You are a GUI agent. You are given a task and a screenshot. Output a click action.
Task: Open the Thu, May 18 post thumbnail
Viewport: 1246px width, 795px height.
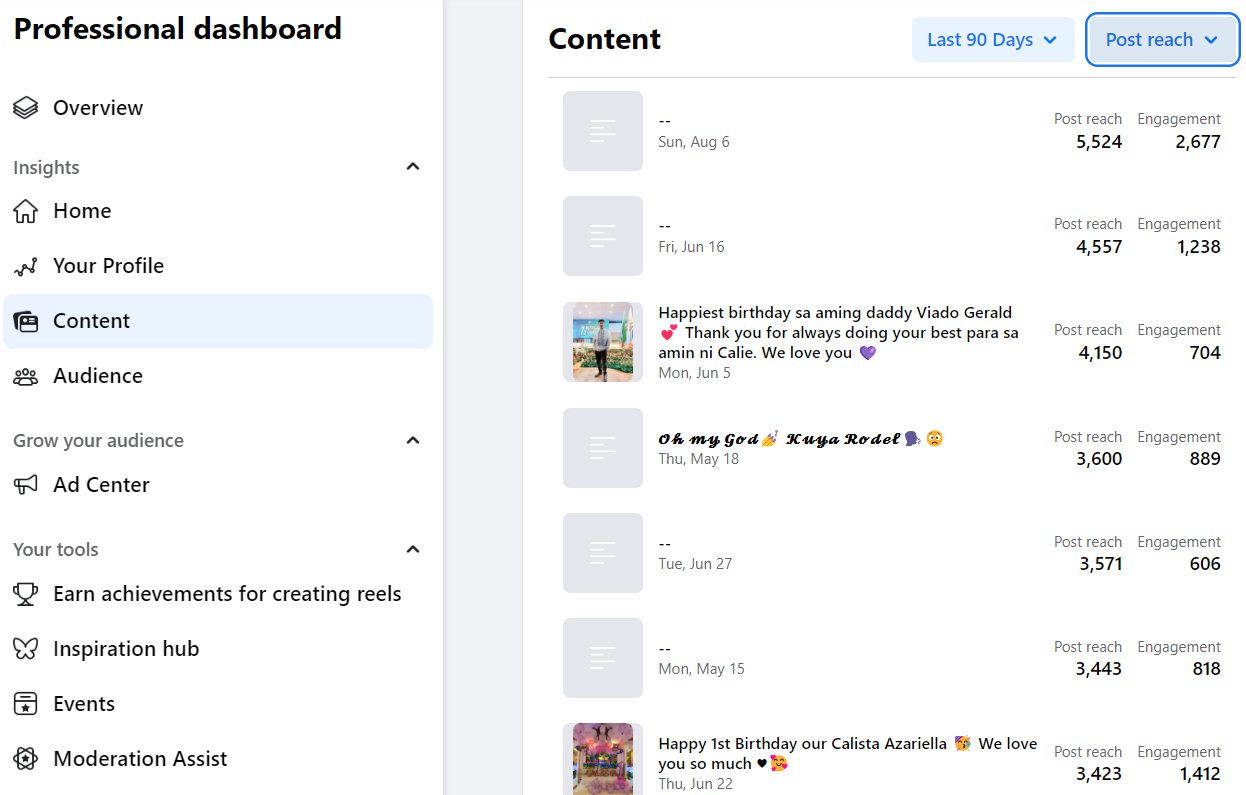point(603,448)
